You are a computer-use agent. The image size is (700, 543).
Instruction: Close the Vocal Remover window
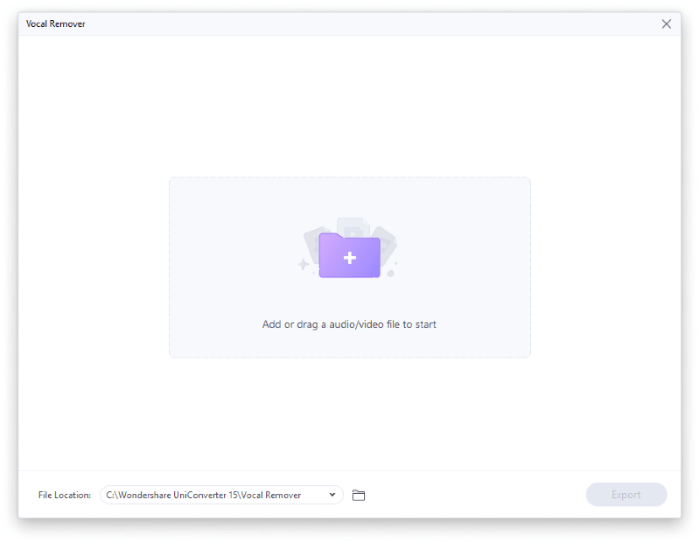point(666,24)
